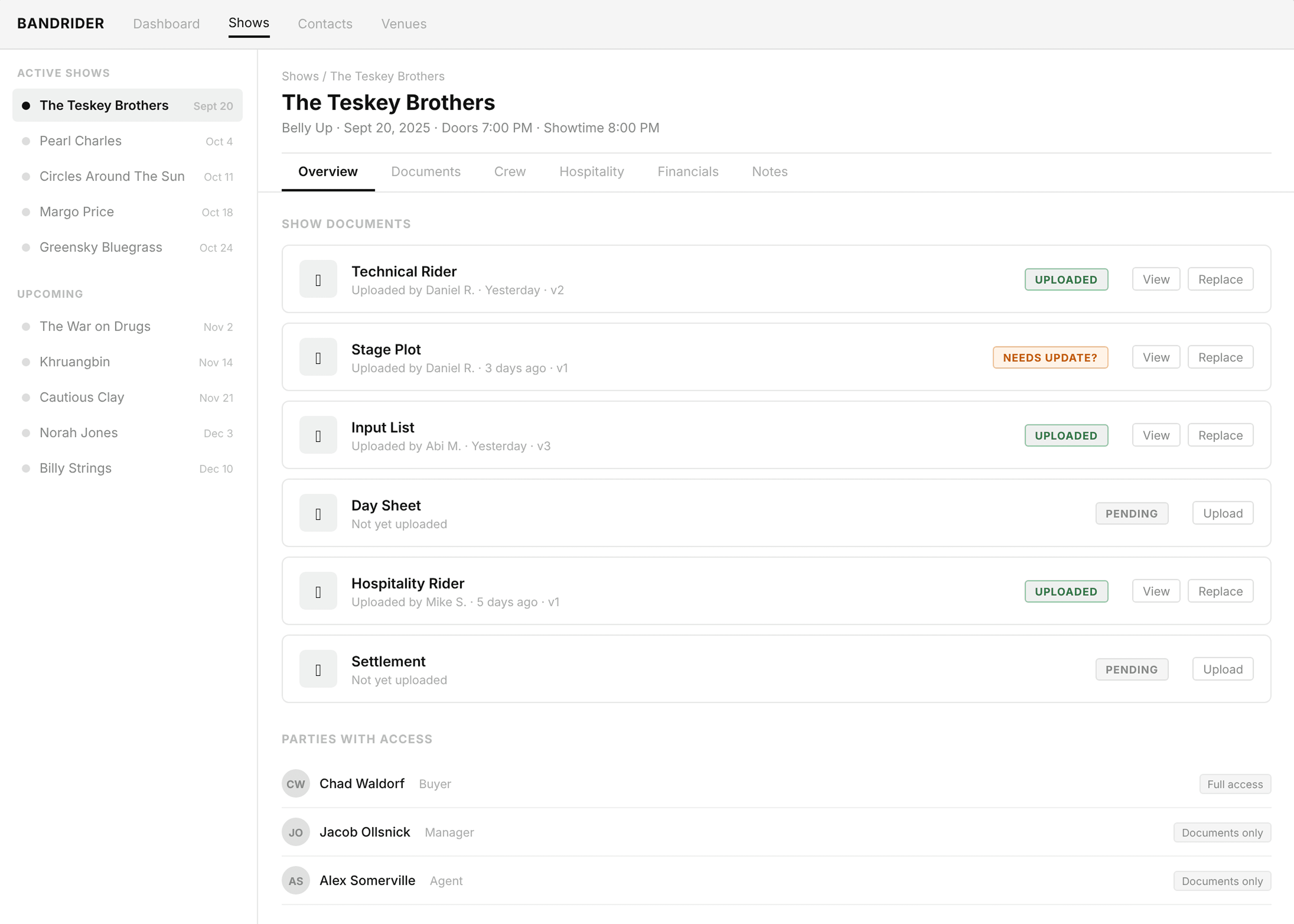Open the Documents tab
Viewport: 1294px width, 924px height.
coord(426,172)
